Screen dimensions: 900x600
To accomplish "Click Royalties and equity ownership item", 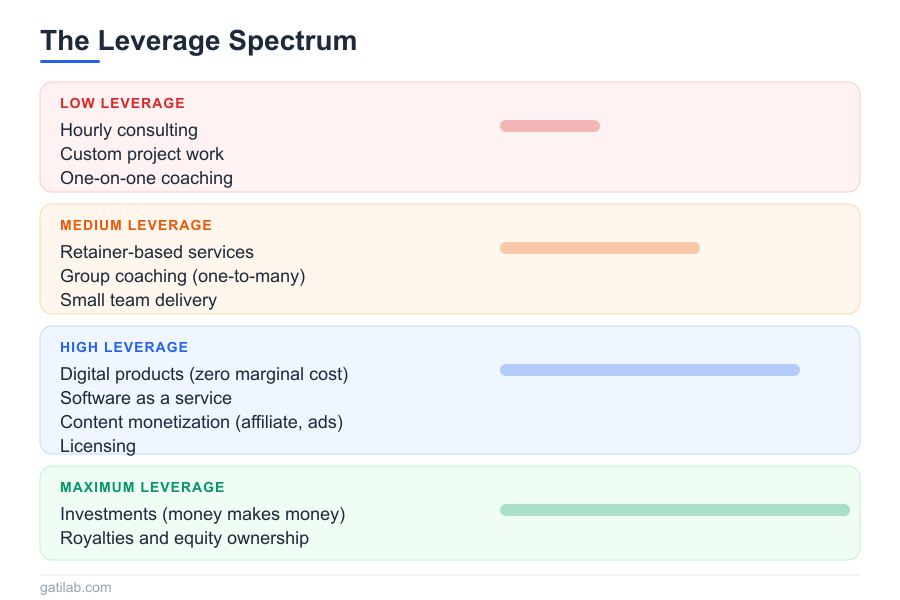I will point(184,538).
